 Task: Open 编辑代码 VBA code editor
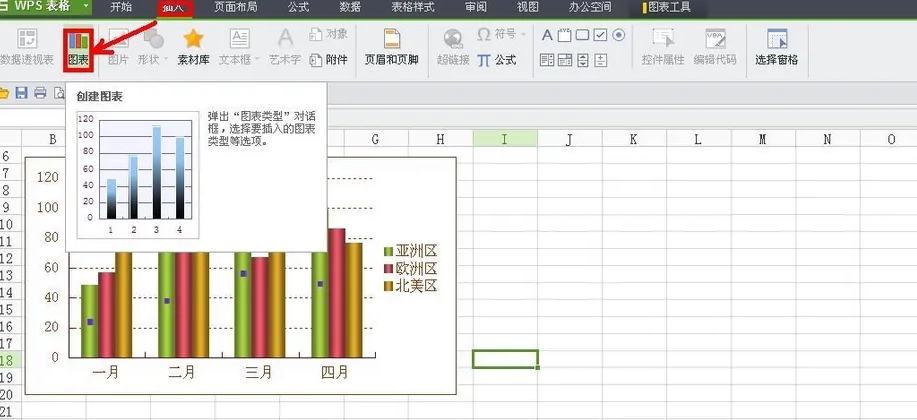coord(715,48)
